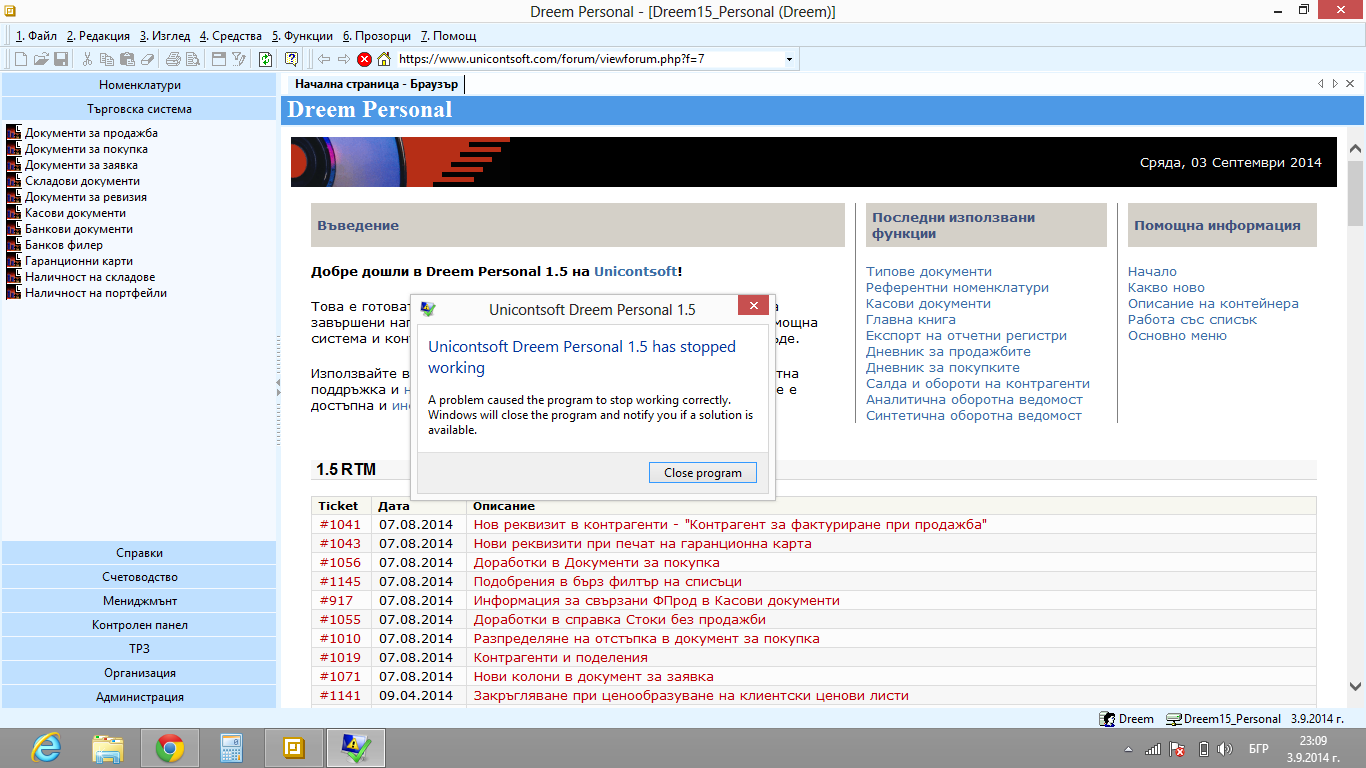Open ticket #1041 link

point(340,524)
